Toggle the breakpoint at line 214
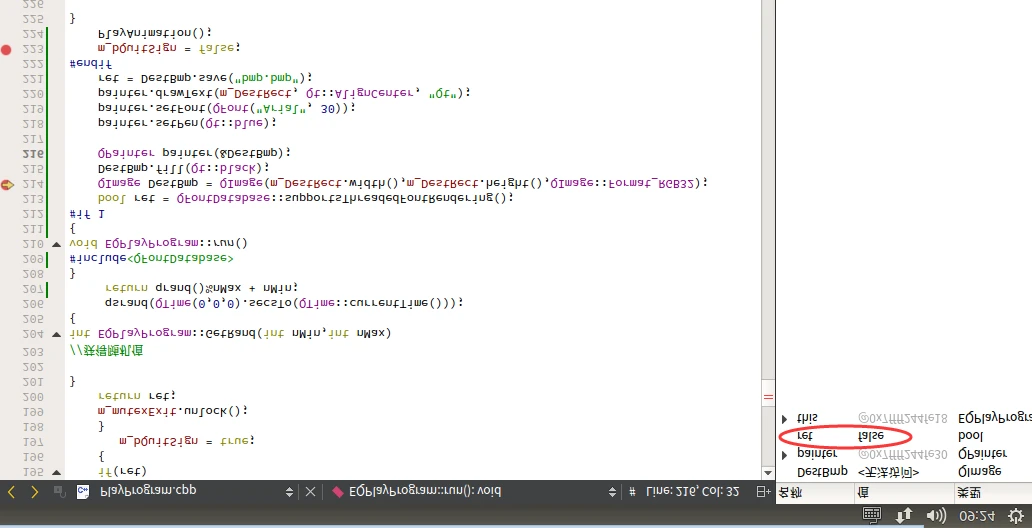 (x=7, y=184)
